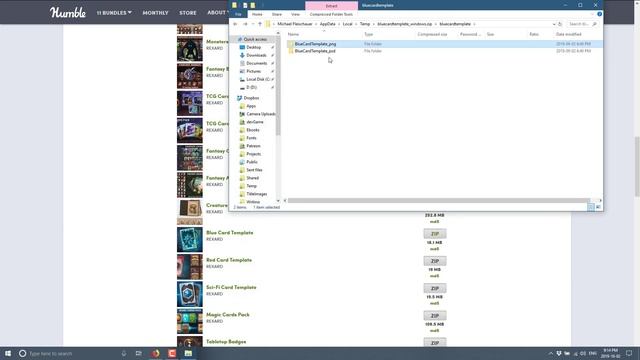Image resolution: width=640 pixels, height=360 pixels.
Task: Open the Bundles dropdown on Humble
Action: point(114,13)
